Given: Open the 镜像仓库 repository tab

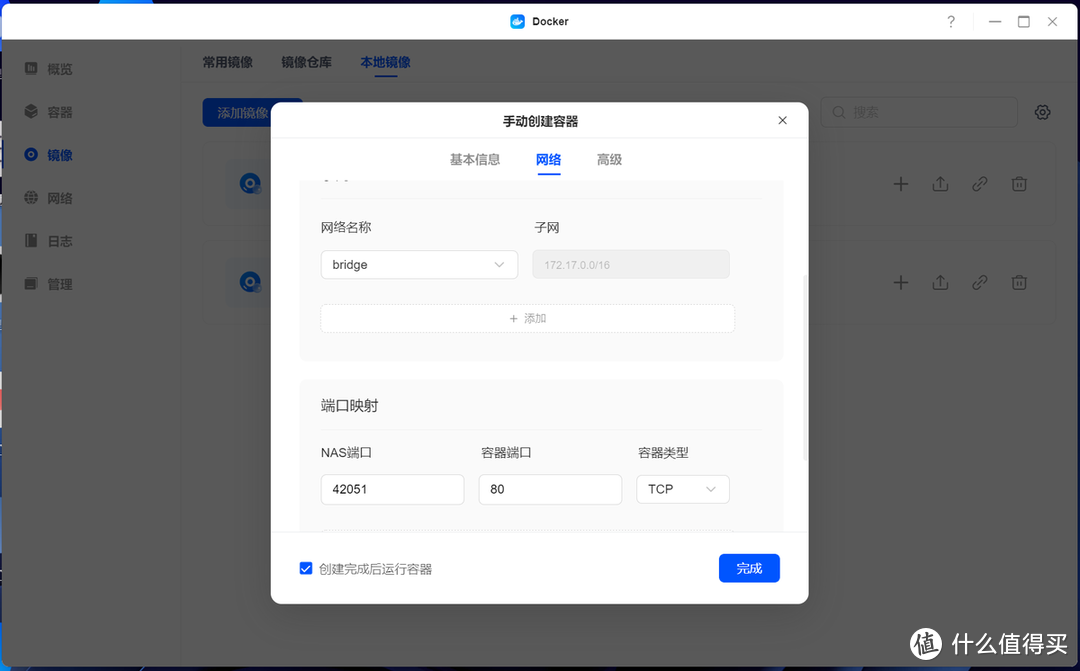Looking at the screenshot, I should click(x=307, y=61).
